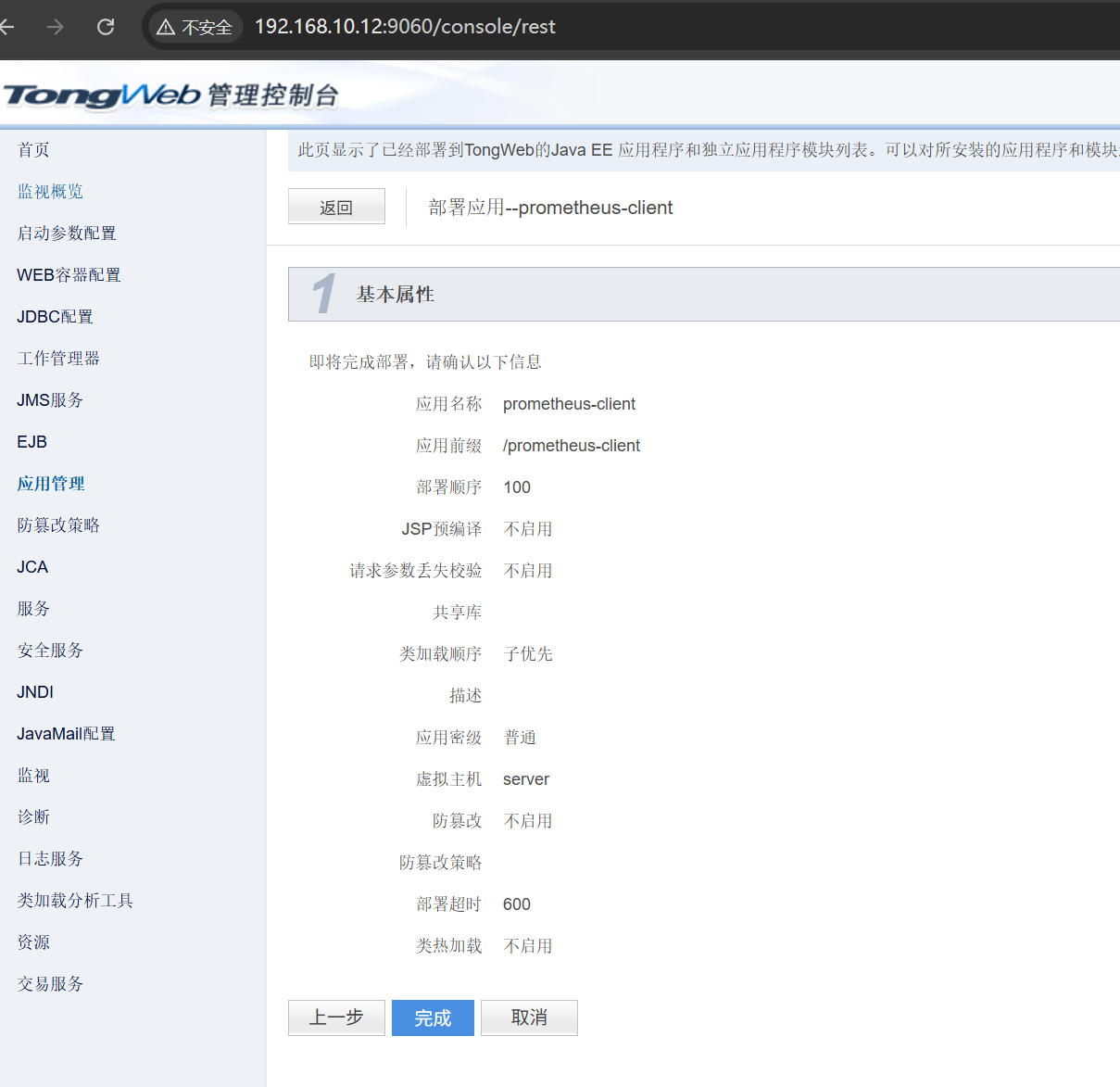Open 工作管理器 in the sidebar
This screenshot has height=1087, width=1120.
coord(58,359)
